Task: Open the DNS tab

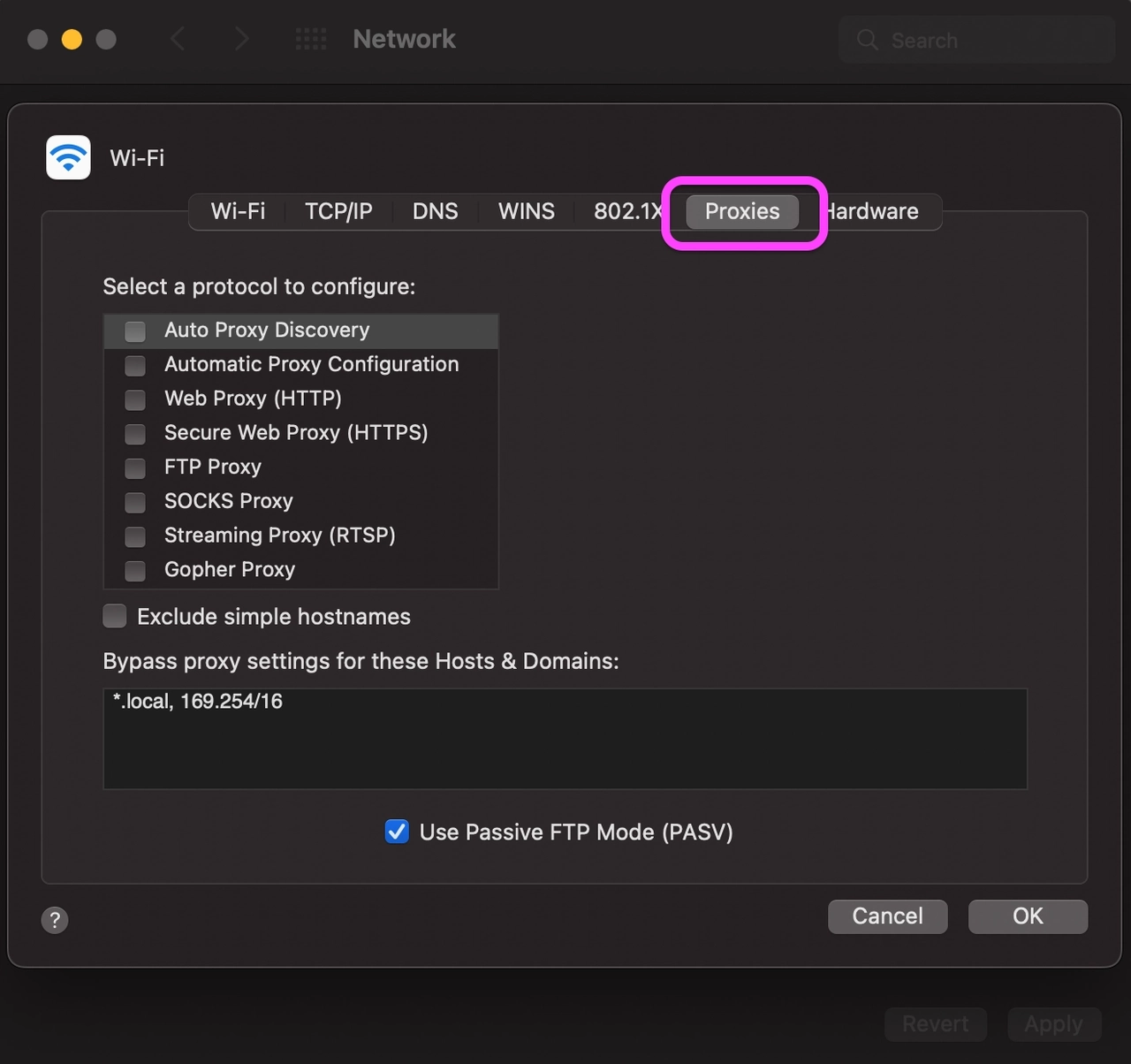Action: [435, 211]
